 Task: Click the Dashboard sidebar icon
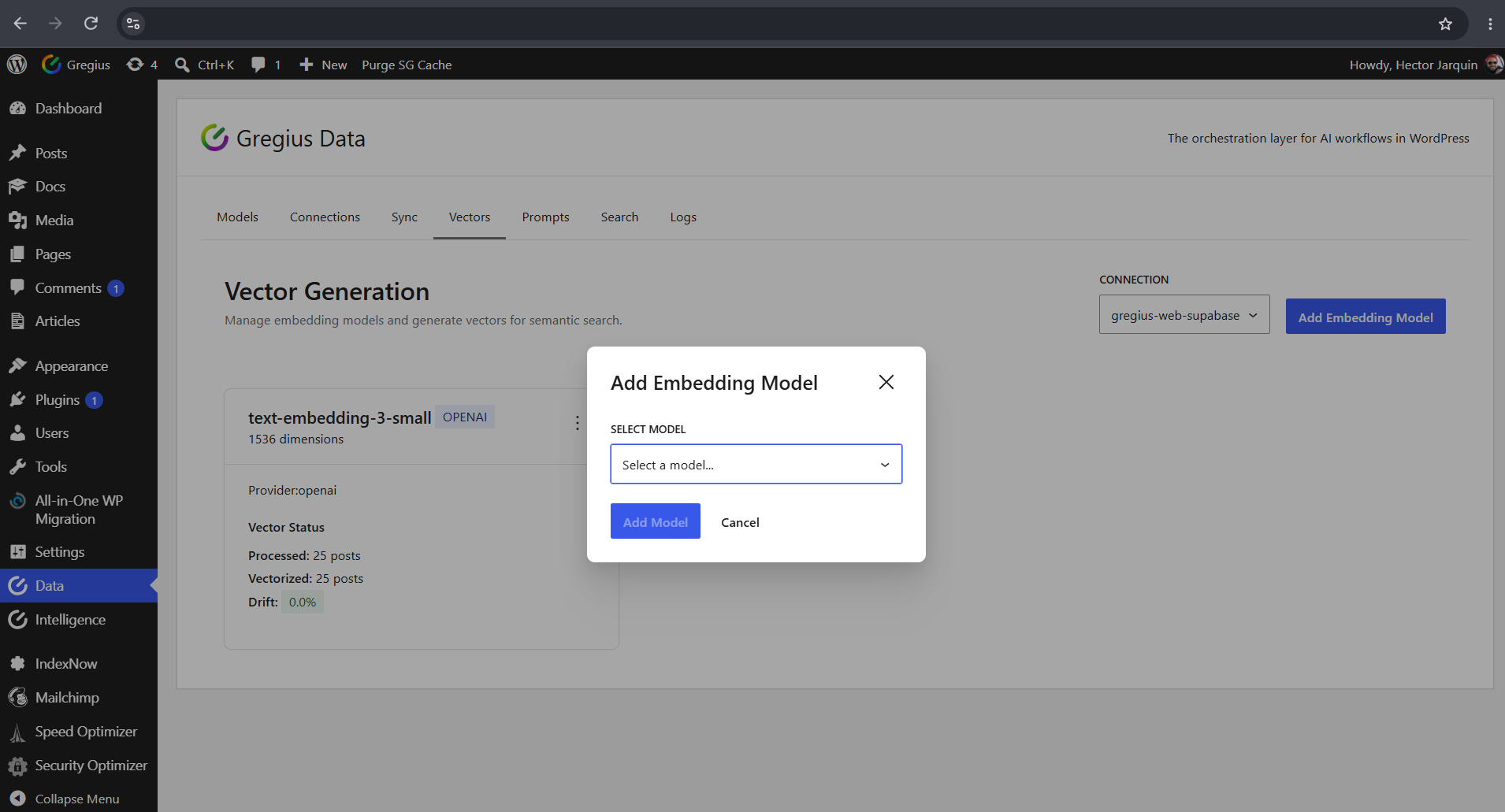[x=17, y=109]
